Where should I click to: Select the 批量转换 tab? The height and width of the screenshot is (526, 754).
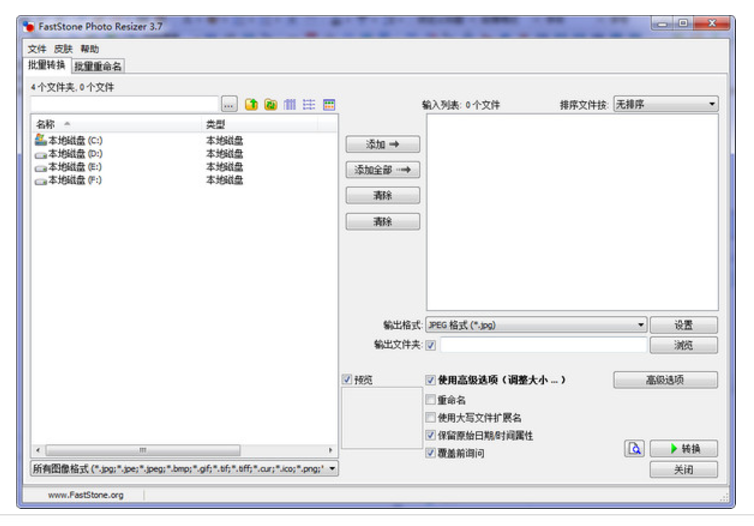pos(47,65)
